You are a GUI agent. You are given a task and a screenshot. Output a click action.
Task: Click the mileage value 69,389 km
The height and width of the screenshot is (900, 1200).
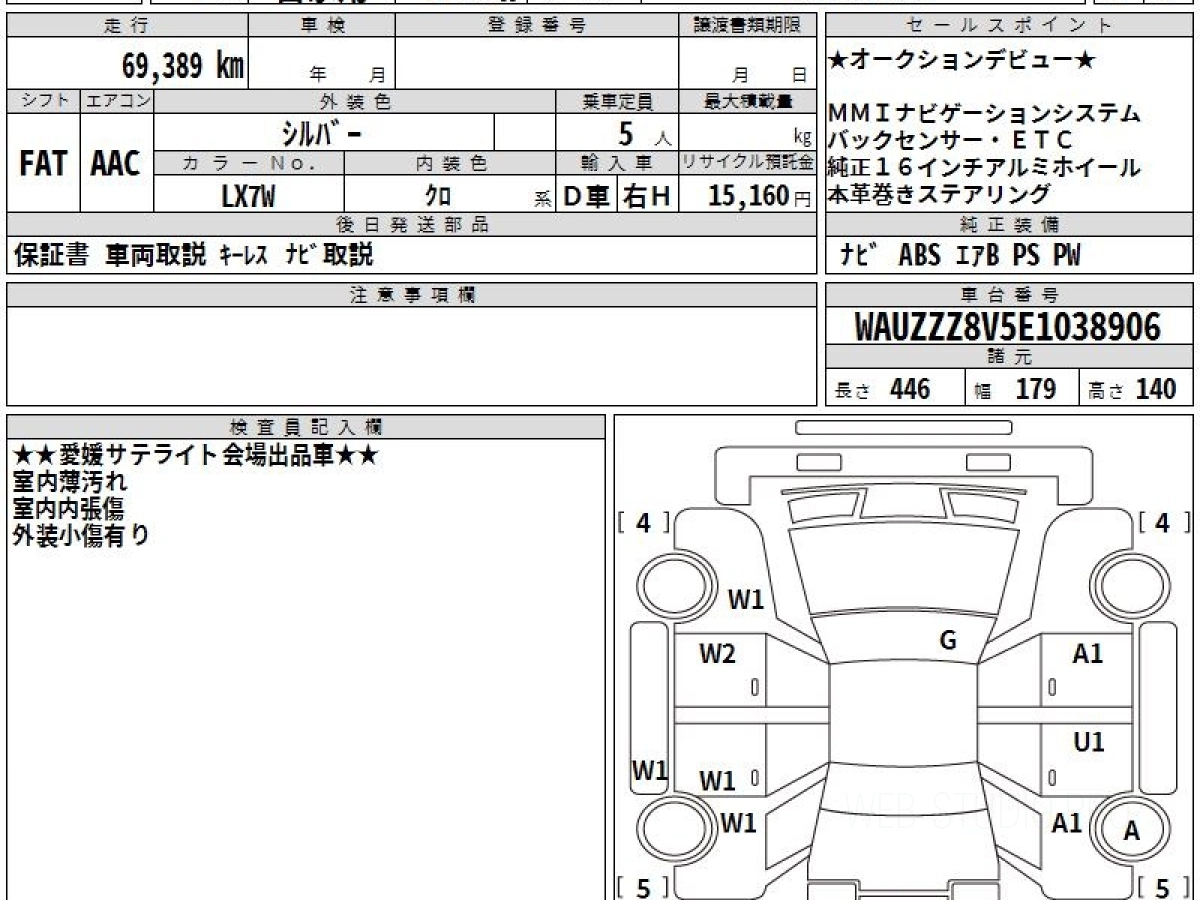pyautogui.click(x=183, y=65)
